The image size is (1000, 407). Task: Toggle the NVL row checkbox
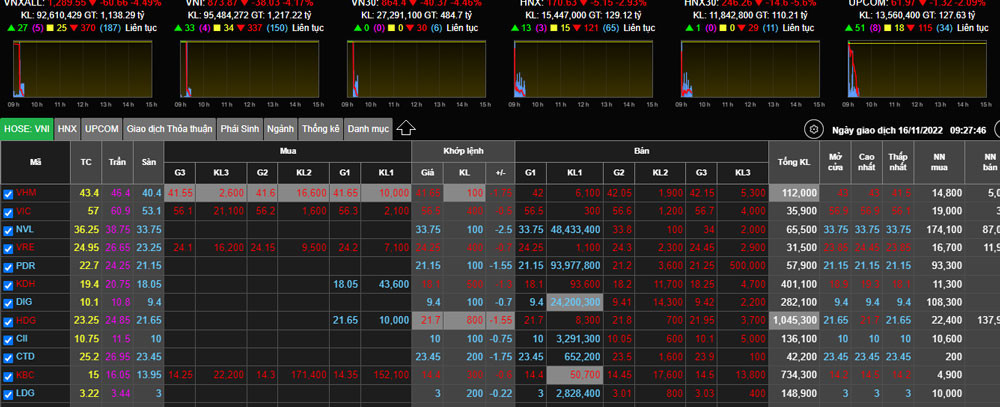8,229
